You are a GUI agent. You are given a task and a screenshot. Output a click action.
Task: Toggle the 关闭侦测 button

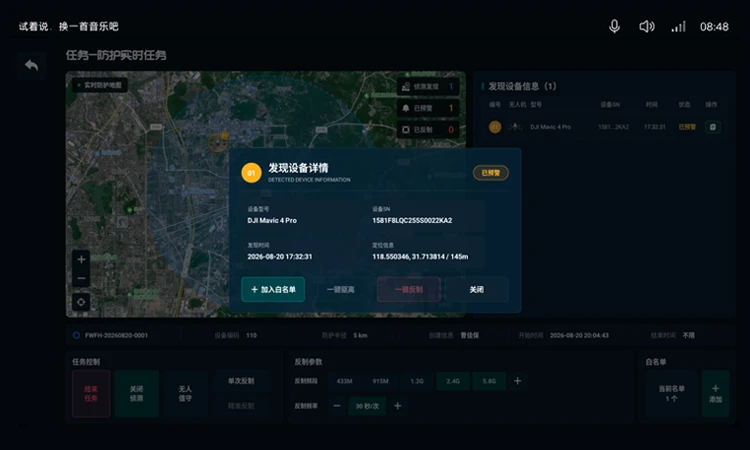[x=136, y=394]
